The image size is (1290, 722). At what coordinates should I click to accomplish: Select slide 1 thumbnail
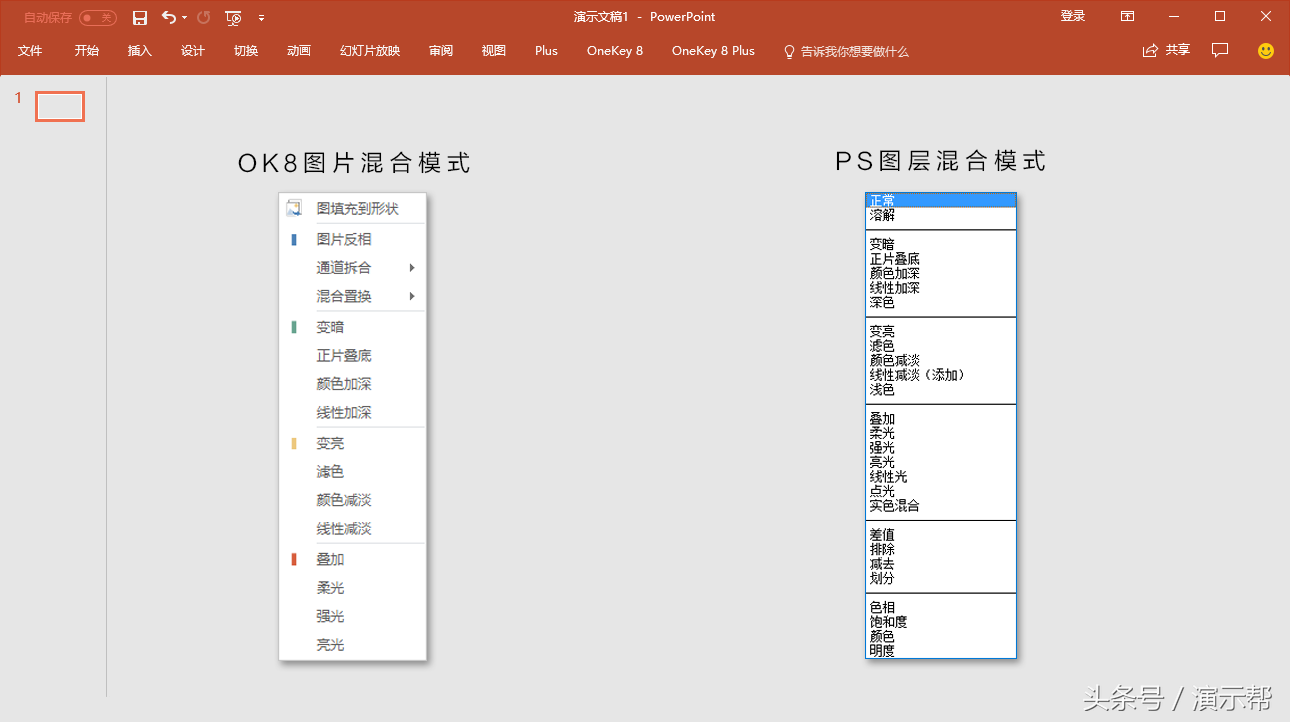[x=60, y=106]
